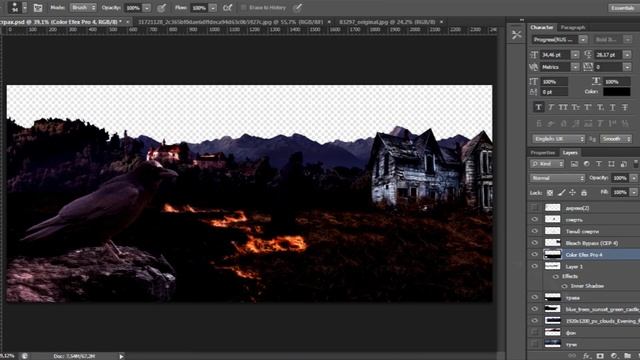Hide the 1920x1200 clouds Evening layer
This screenshot has width=640, height=360.
pyautogui.click(x=535, y=321)
